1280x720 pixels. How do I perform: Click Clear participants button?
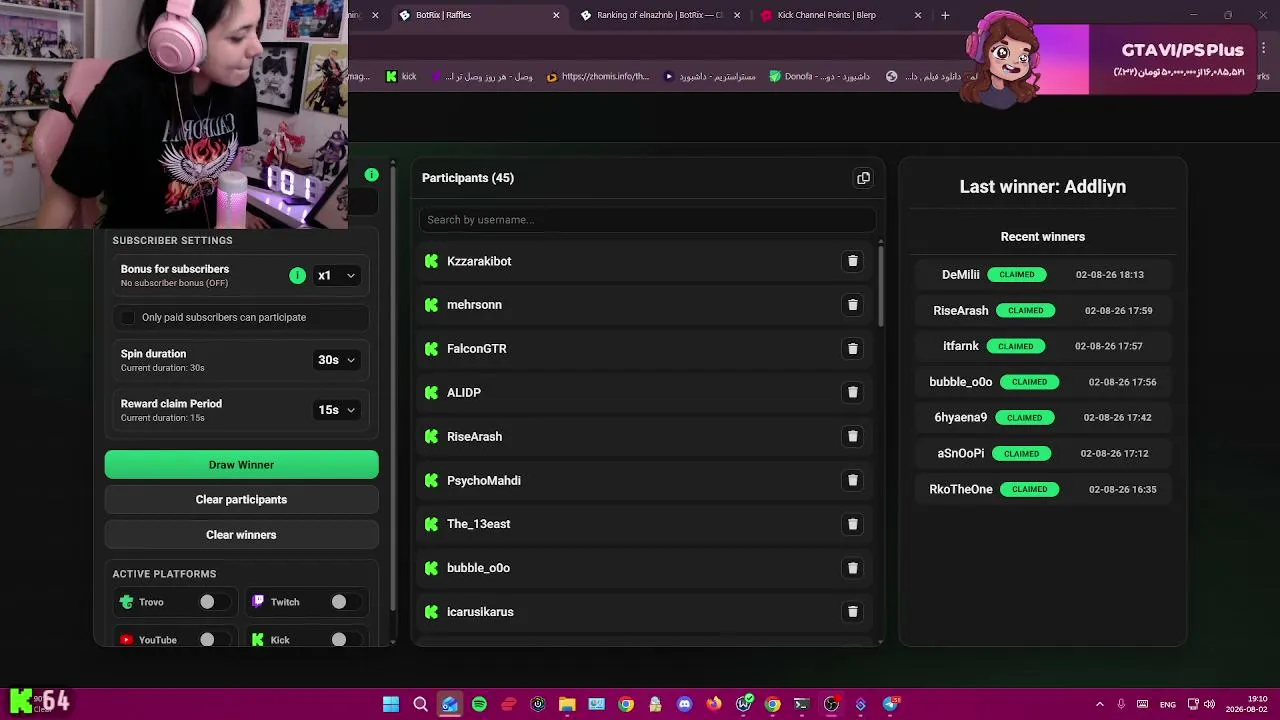(x=241, y=500)
